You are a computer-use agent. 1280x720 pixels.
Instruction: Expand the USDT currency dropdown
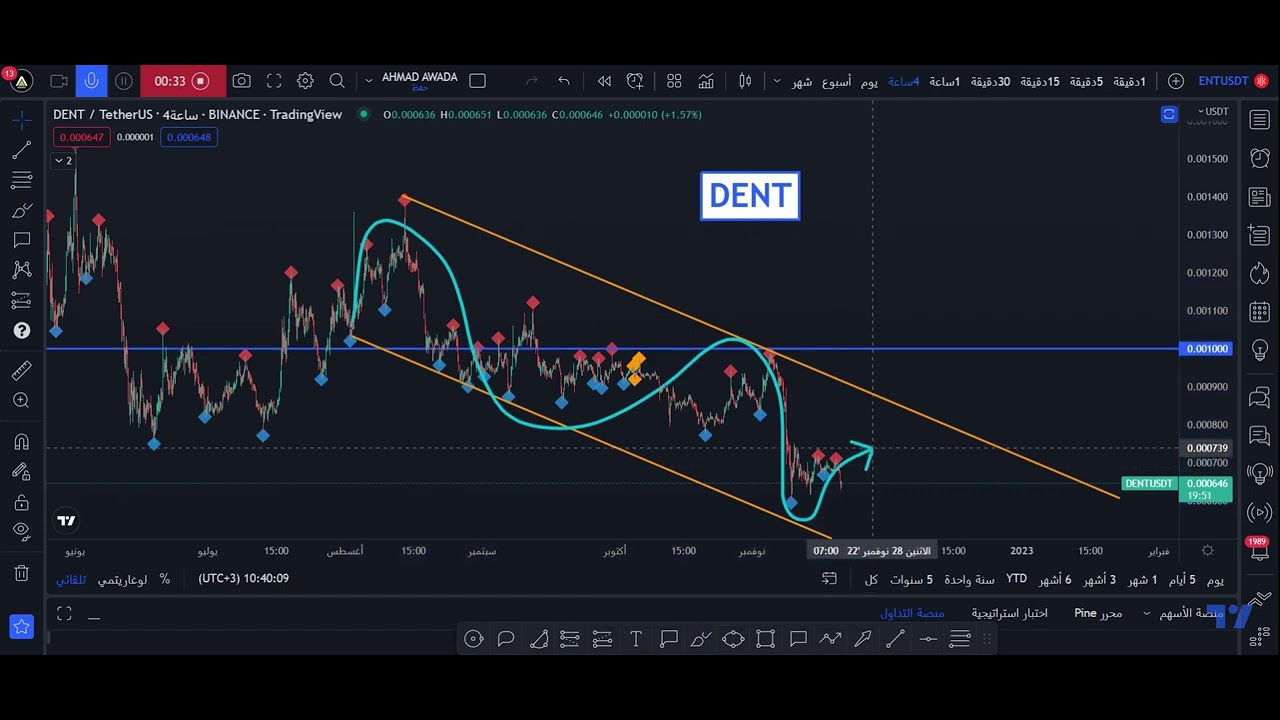coord(1214,112)
